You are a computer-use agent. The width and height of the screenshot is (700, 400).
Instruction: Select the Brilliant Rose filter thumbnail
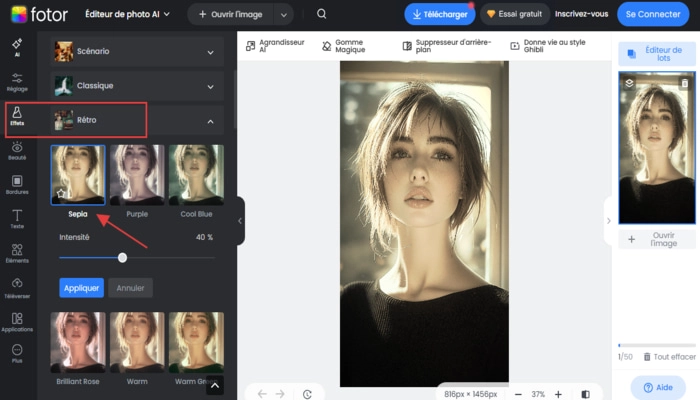pyautogui.click(x=78, y=342)
